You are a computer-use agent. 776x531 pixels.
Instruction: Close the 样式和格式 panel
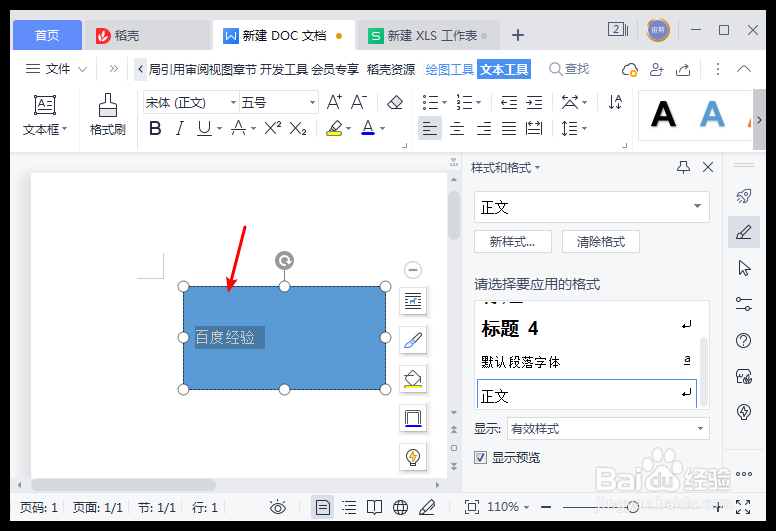tap(708, 167)
